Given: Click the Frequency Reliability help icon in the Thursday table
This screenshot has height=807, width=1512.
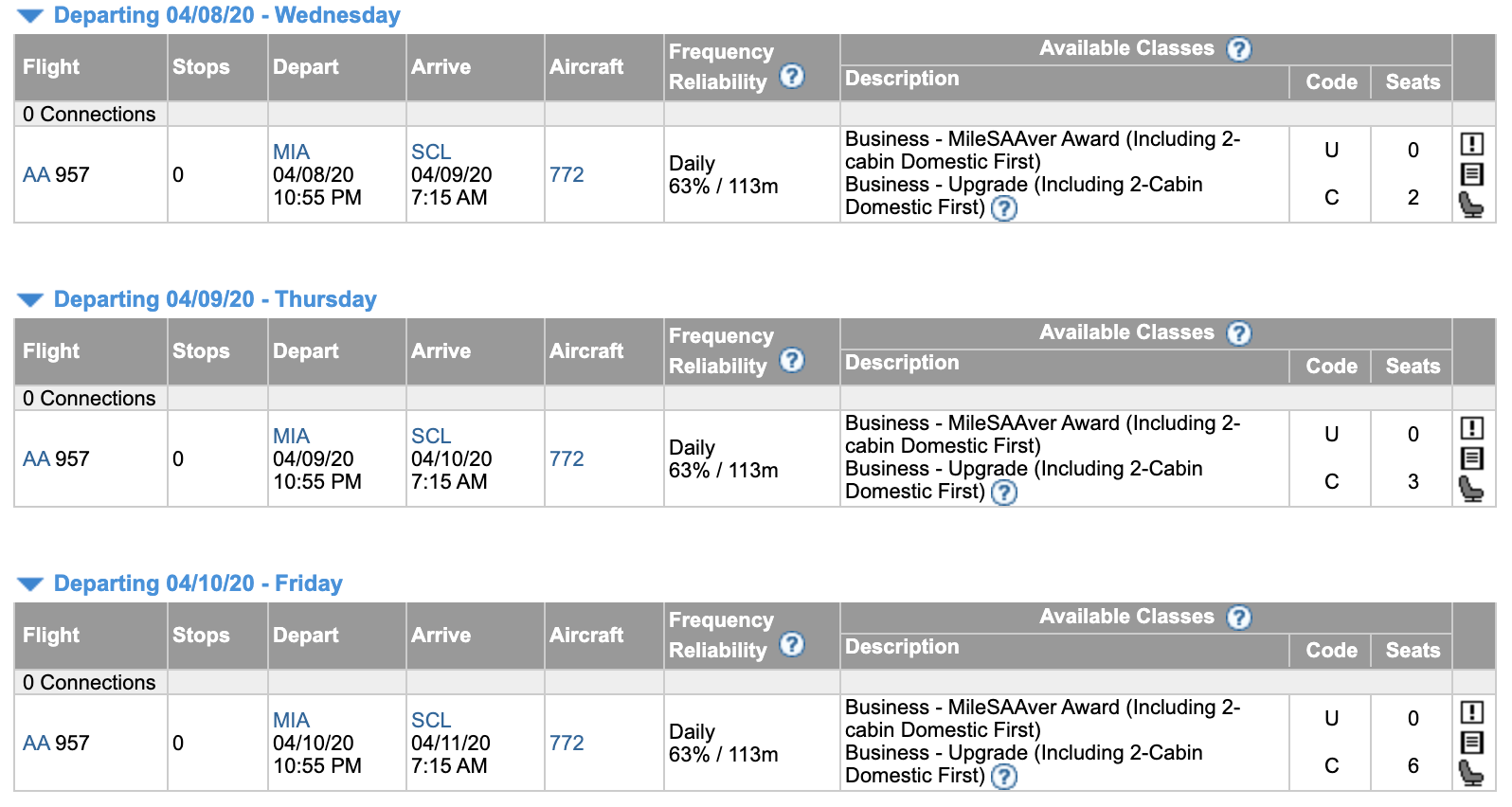Looking at the screenshot, I should pyautogui.click(x=792, y=360).
